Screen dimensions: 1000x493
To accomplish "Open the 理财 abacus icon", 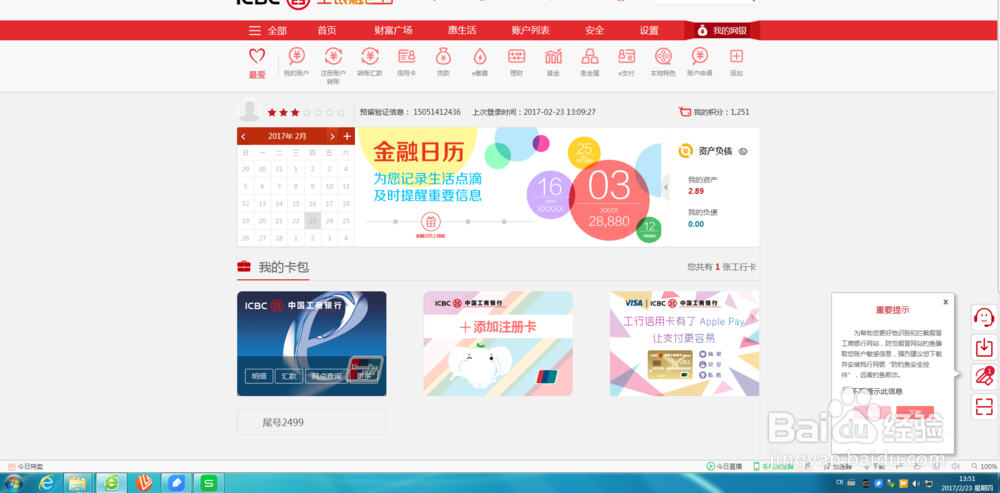I will coord(517,56).
